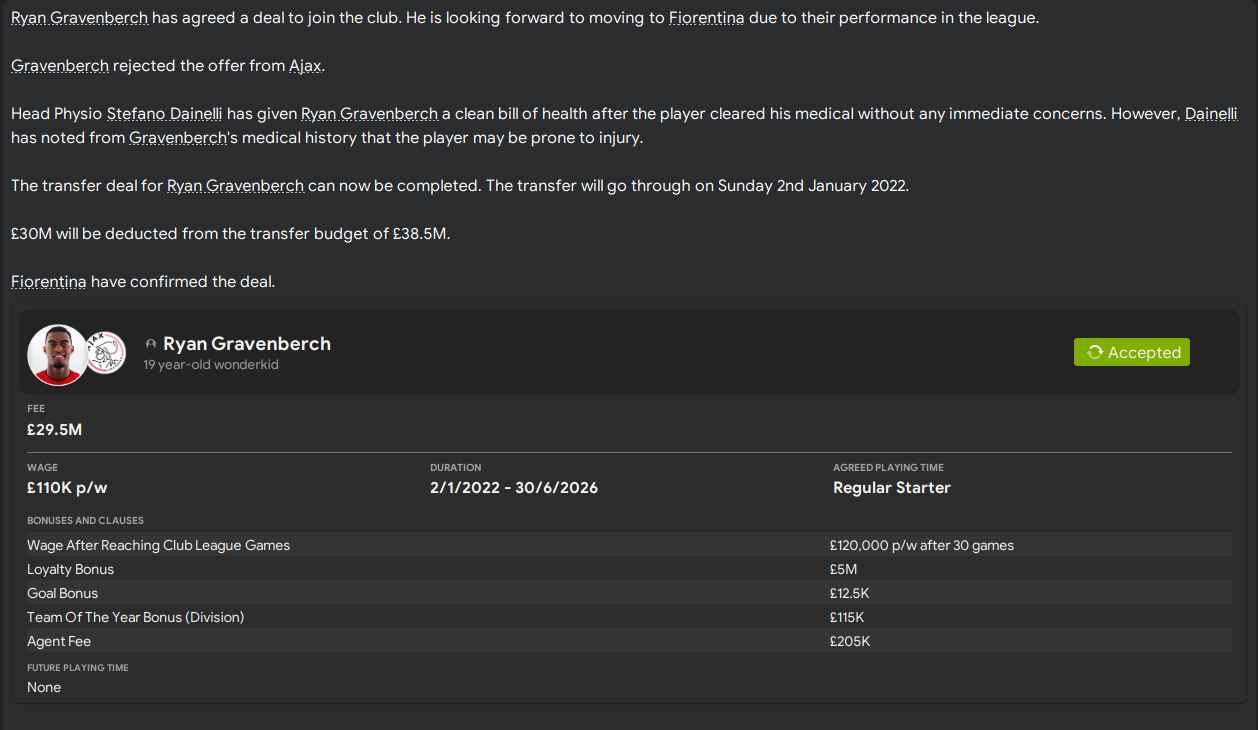The image size is (1258, 730).
Task: Click the small person icon beside the player name
Action: coord(151,344)
